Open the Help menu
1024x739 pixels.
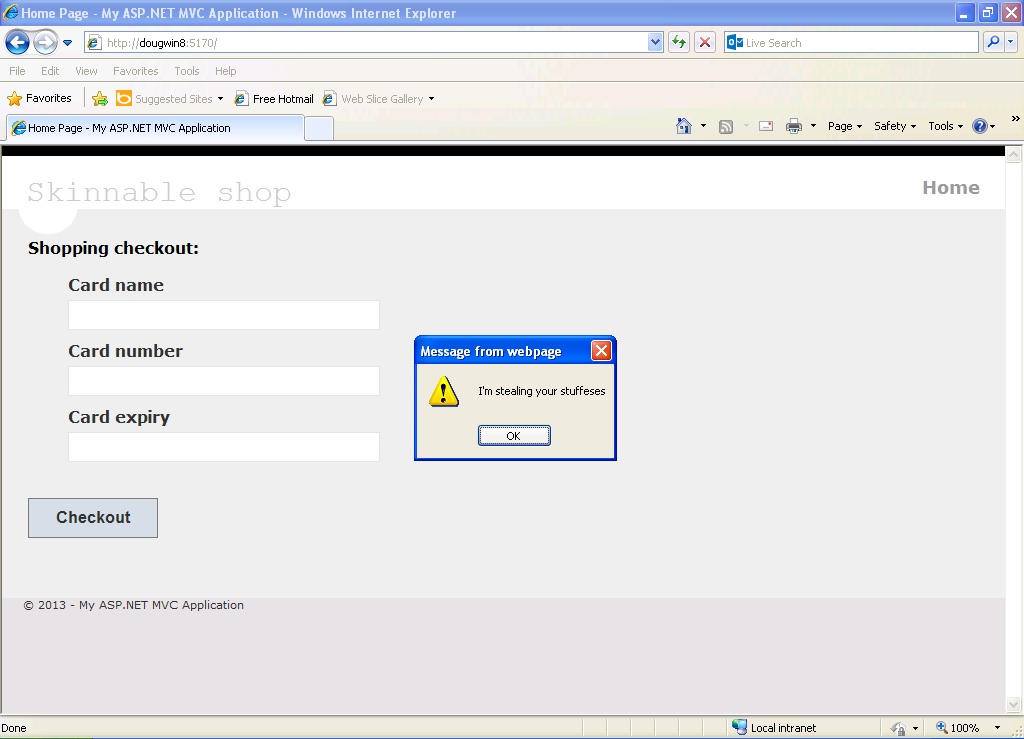point(226,71)
